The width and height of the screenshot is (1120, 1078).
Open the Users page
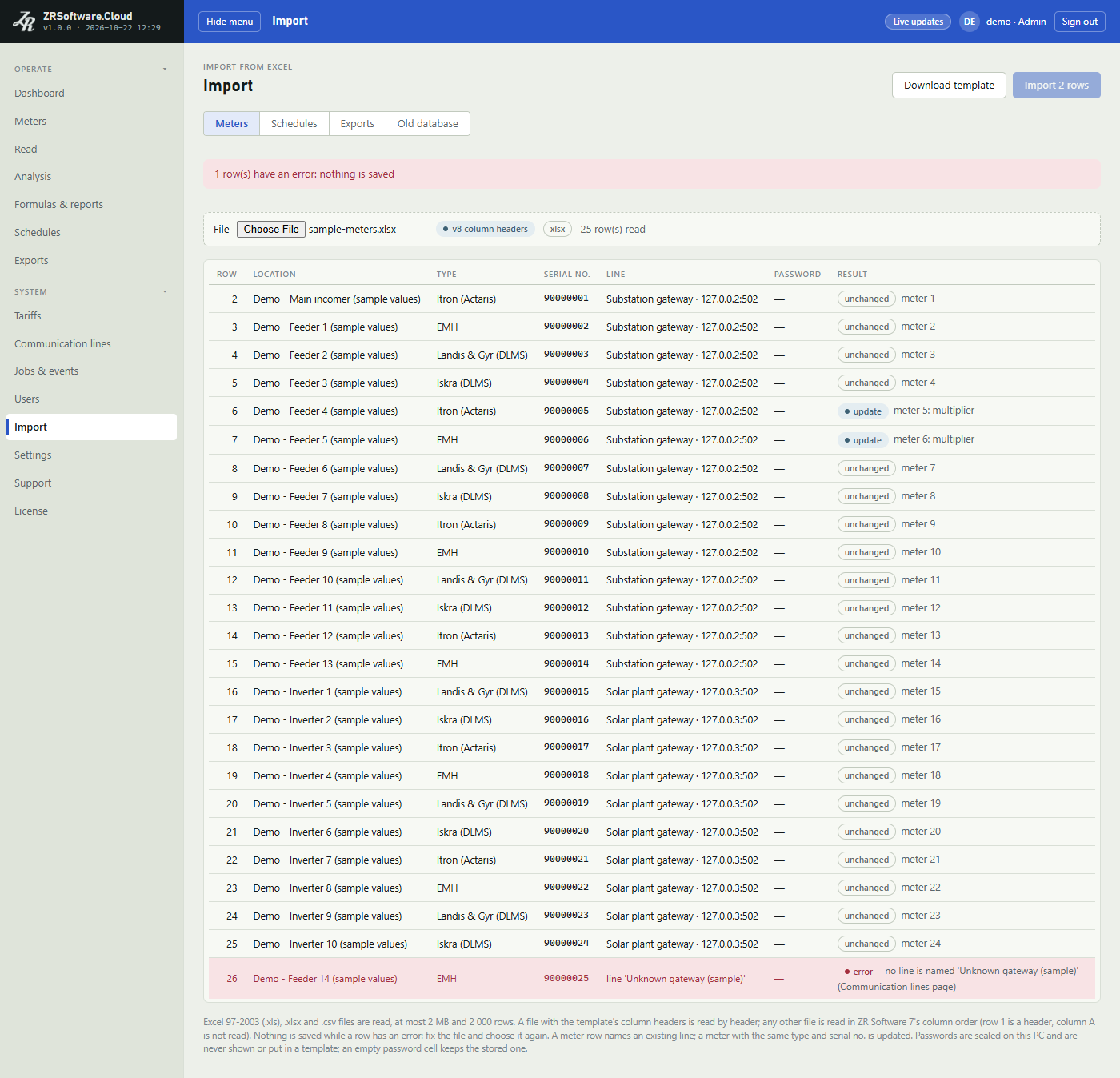coord(91,399)
